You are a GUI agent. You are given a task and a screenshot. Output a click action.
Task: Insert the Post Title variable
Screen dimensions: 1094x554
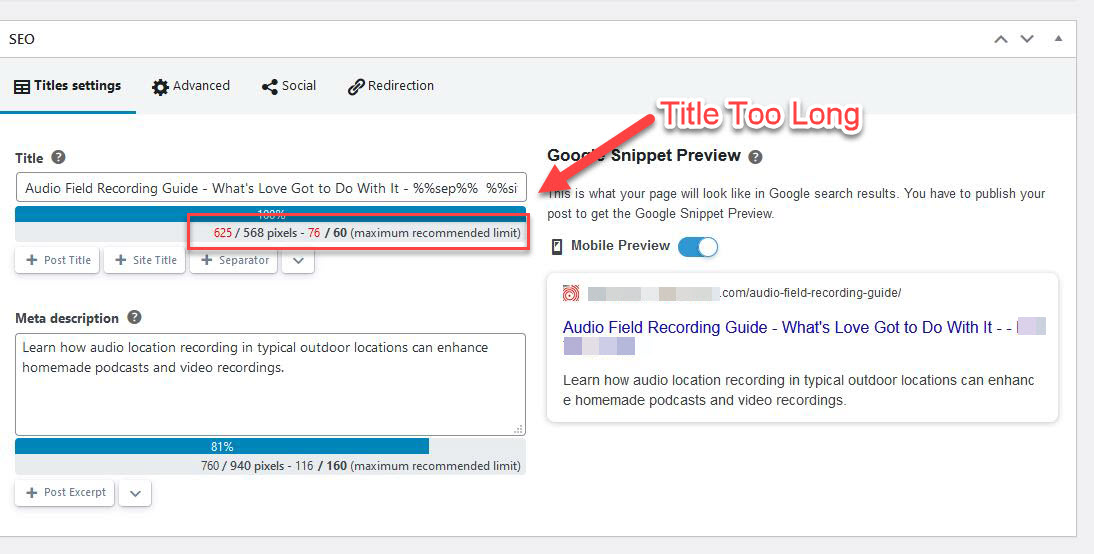(x=58, y=260)
